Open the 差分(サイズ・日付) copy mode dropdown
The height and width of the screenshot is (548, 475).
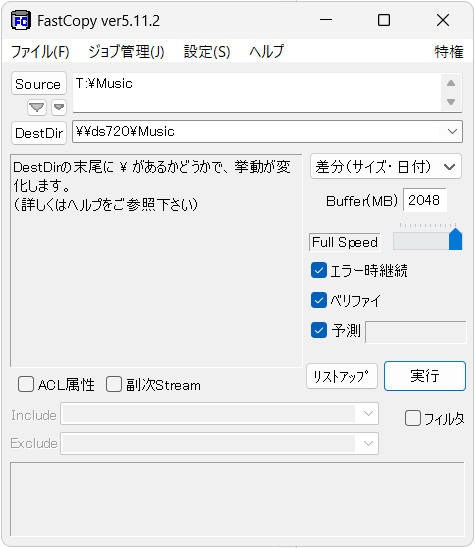tap(386, 166)
